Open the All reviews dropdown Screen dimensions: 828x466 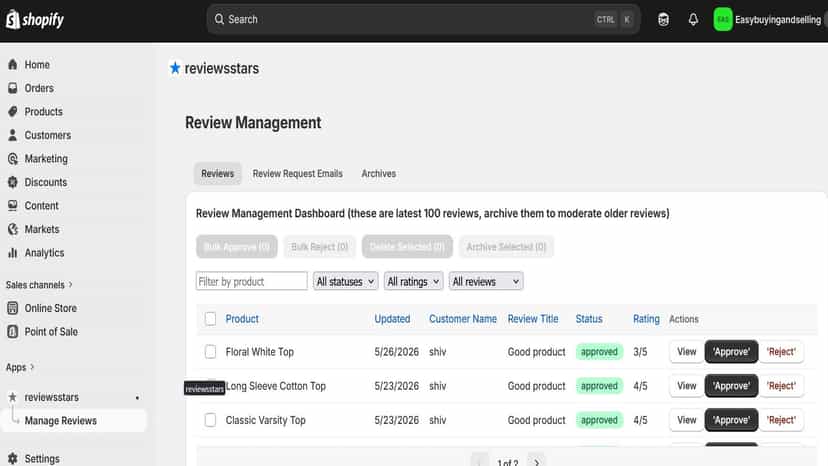(486, 282)
